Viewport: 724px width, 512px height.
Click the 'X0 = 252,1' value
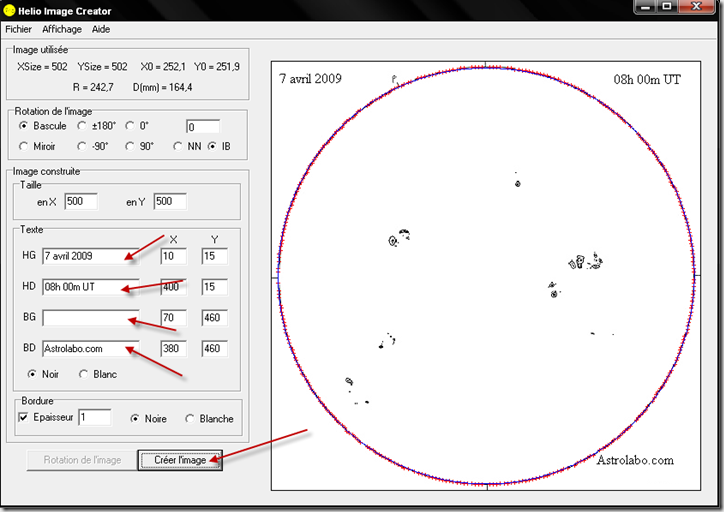pos(163,67)
